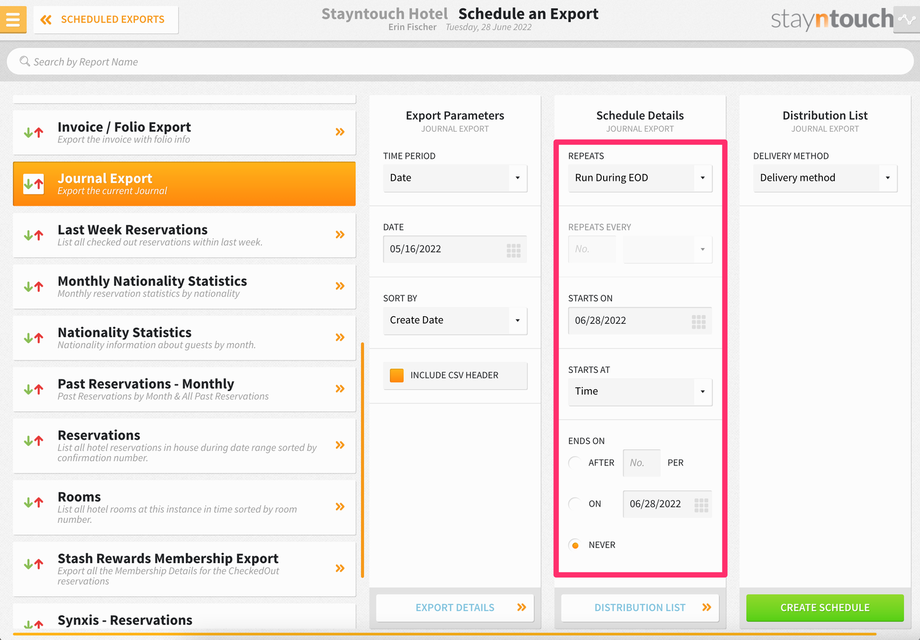Click the Distribution List button
920x640 pixels.
pos(640,608)
